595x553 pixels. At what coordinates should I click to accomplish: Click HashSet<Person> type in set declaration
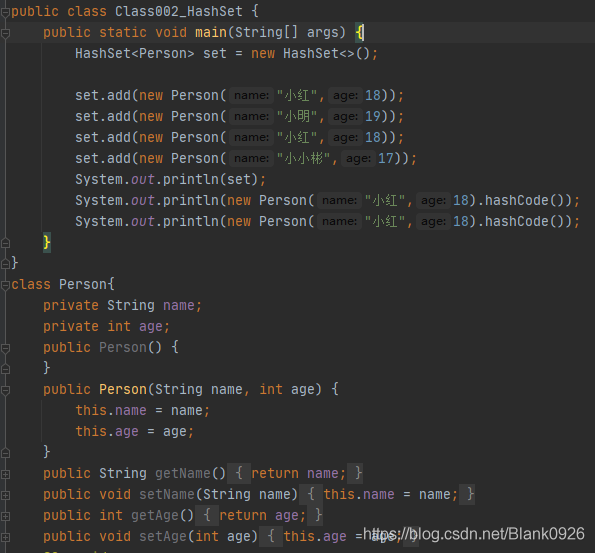[134, 54]
